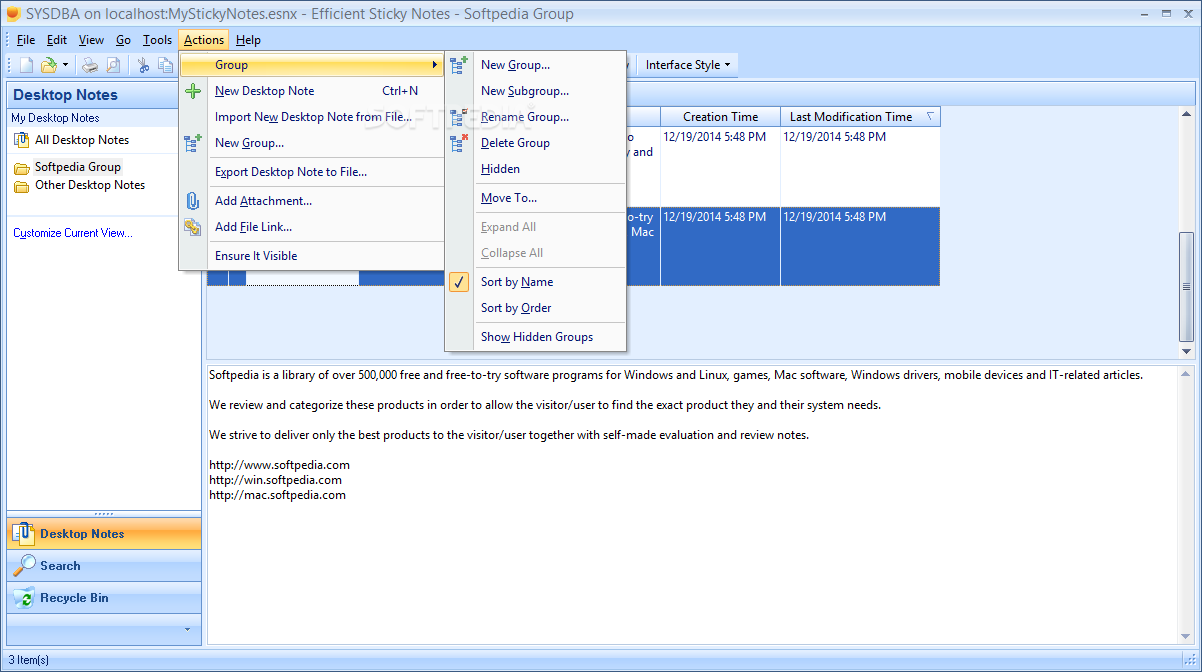The image size is (1202, 672).
Task: Choose Export Desktop Note to File
Action: pos(312,172)
